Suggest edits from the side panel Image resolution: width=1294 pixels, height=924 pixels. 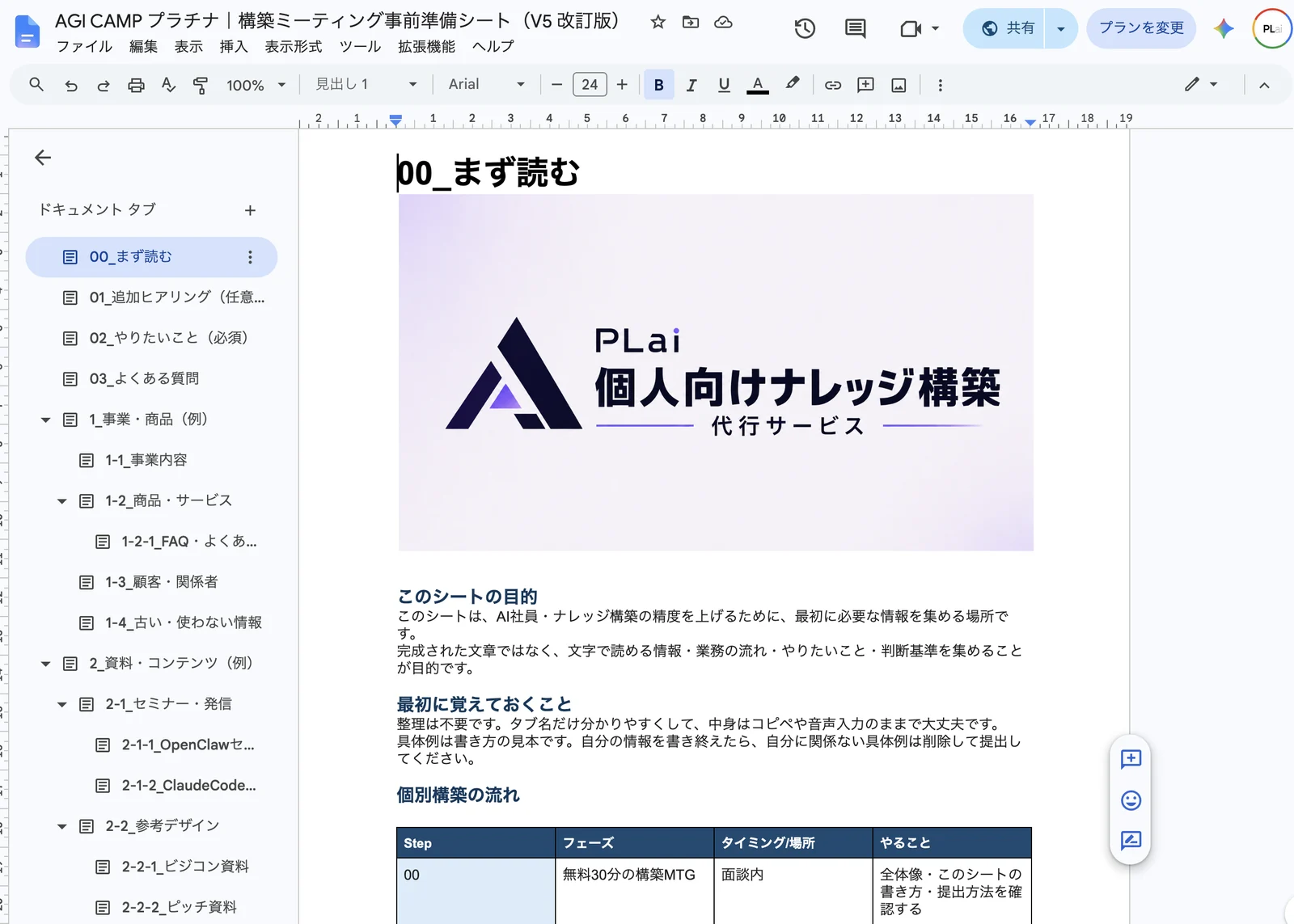click(x=1131, y=841)
